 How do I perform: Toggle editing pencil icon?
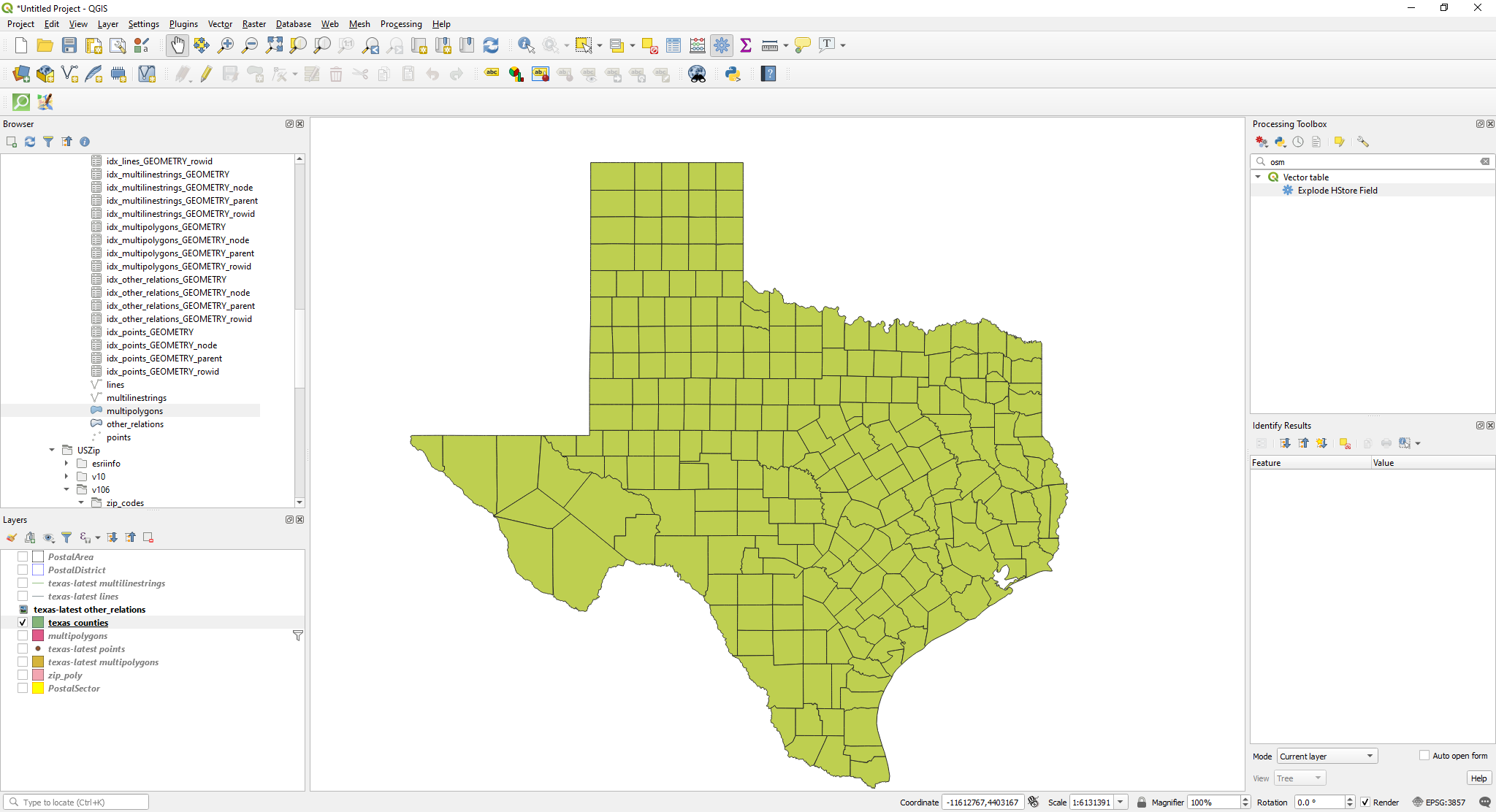(206, 74)
